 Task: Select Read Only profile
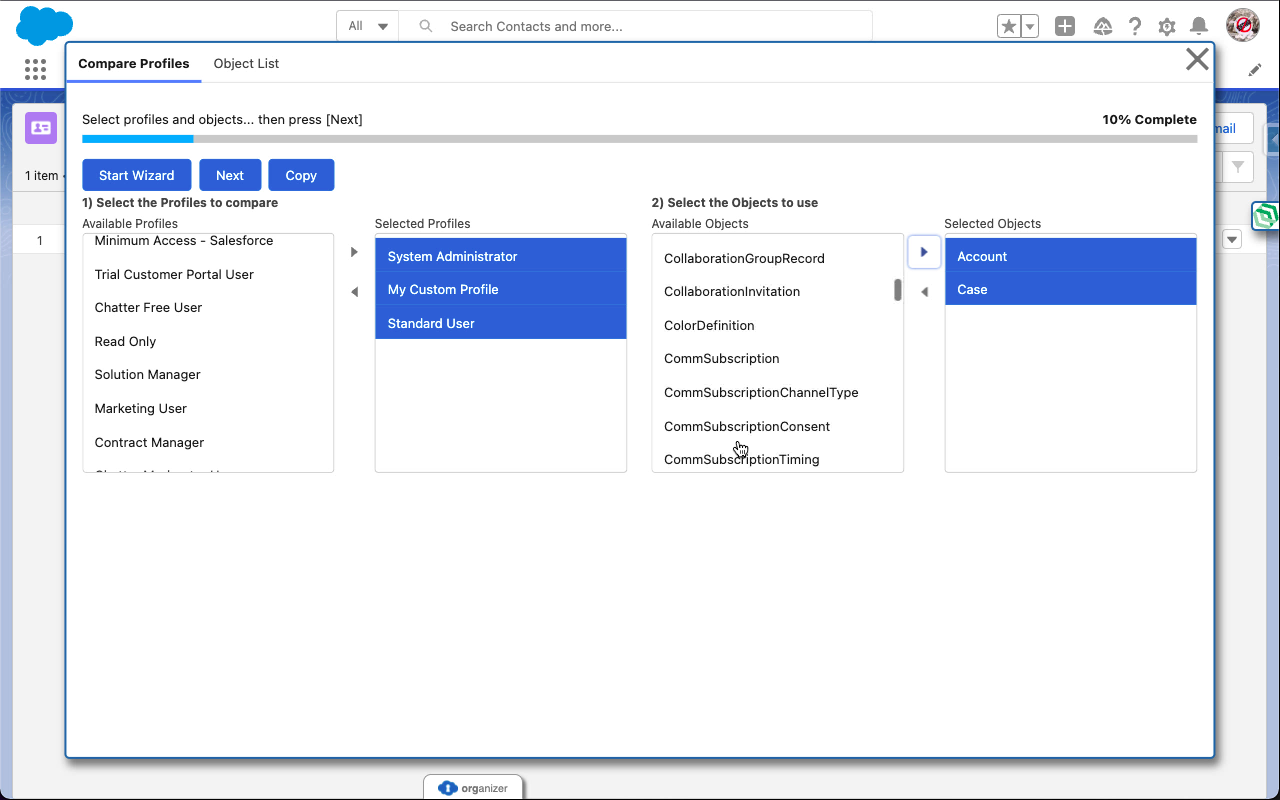[208, 341]
